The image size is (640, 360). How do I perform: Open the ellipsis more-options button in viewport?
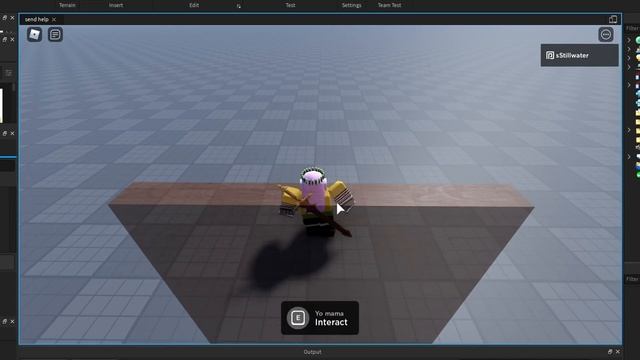tap(606, 35)
